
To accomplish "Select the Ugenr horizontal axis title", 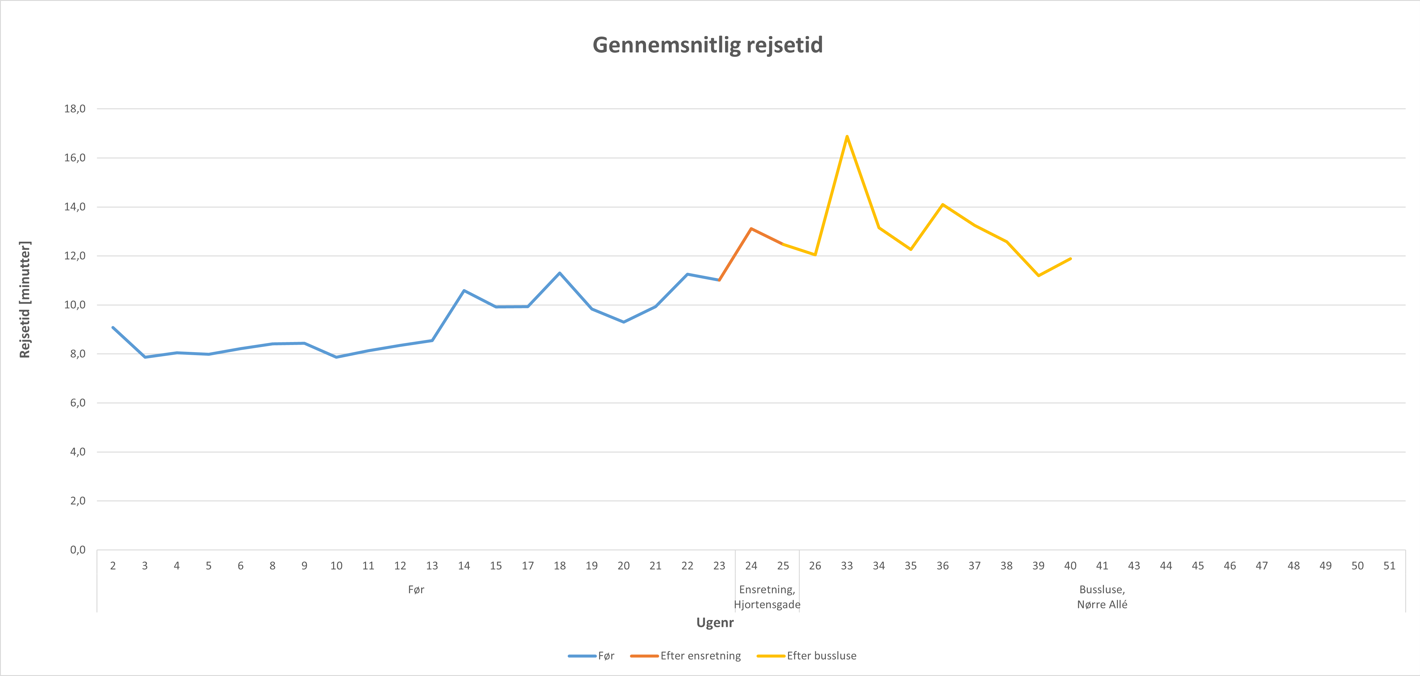I will (x=715, y=623).
